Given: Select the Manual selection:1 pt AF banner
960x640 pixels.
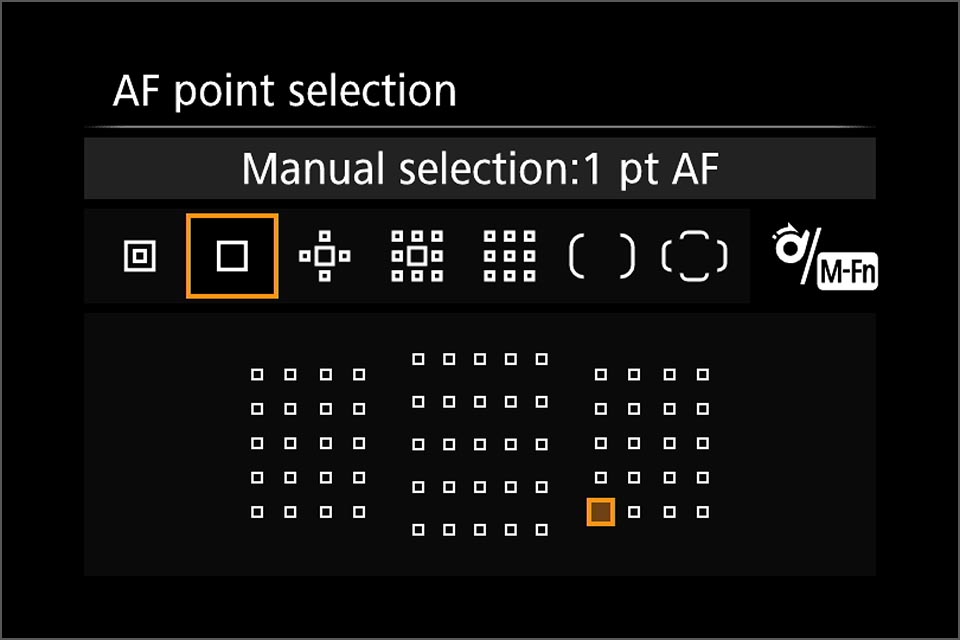Looking at the screenshot, I should (480, 168).
